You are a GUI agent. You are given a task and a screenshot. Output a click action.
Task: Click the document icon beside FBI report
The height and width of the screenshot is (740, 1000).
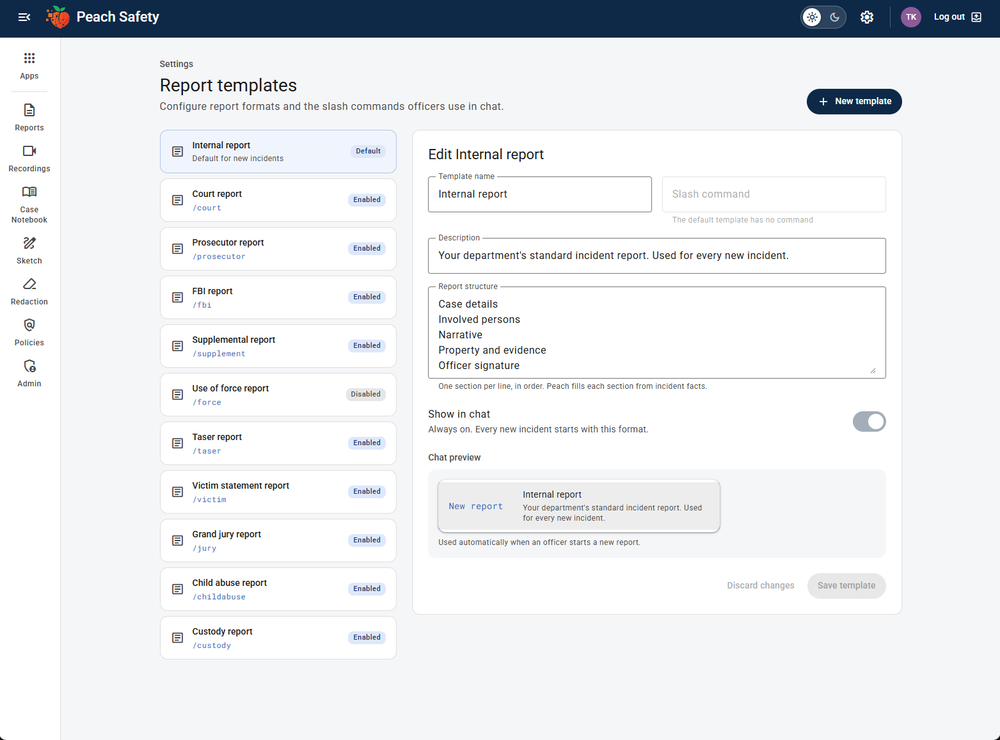pyautogui.click(x=178, y=297)
